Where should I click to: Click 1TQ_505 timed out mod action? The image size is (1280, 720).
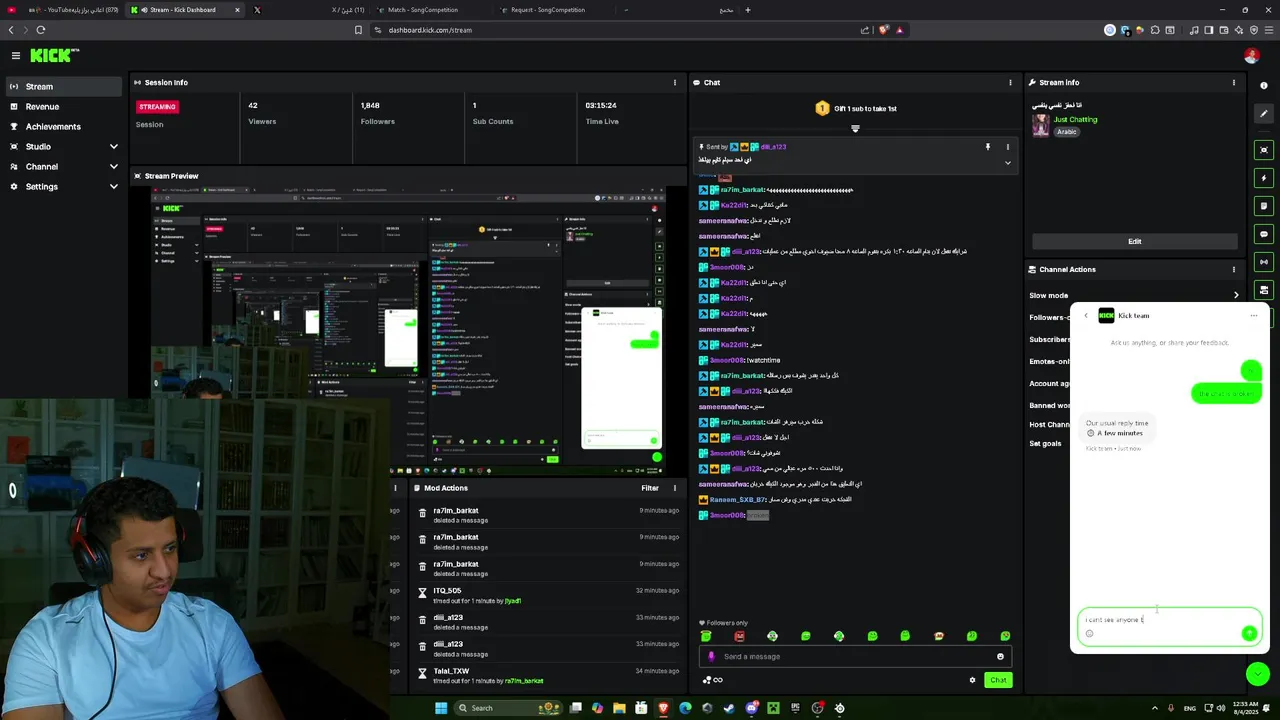tap(548, 595)
